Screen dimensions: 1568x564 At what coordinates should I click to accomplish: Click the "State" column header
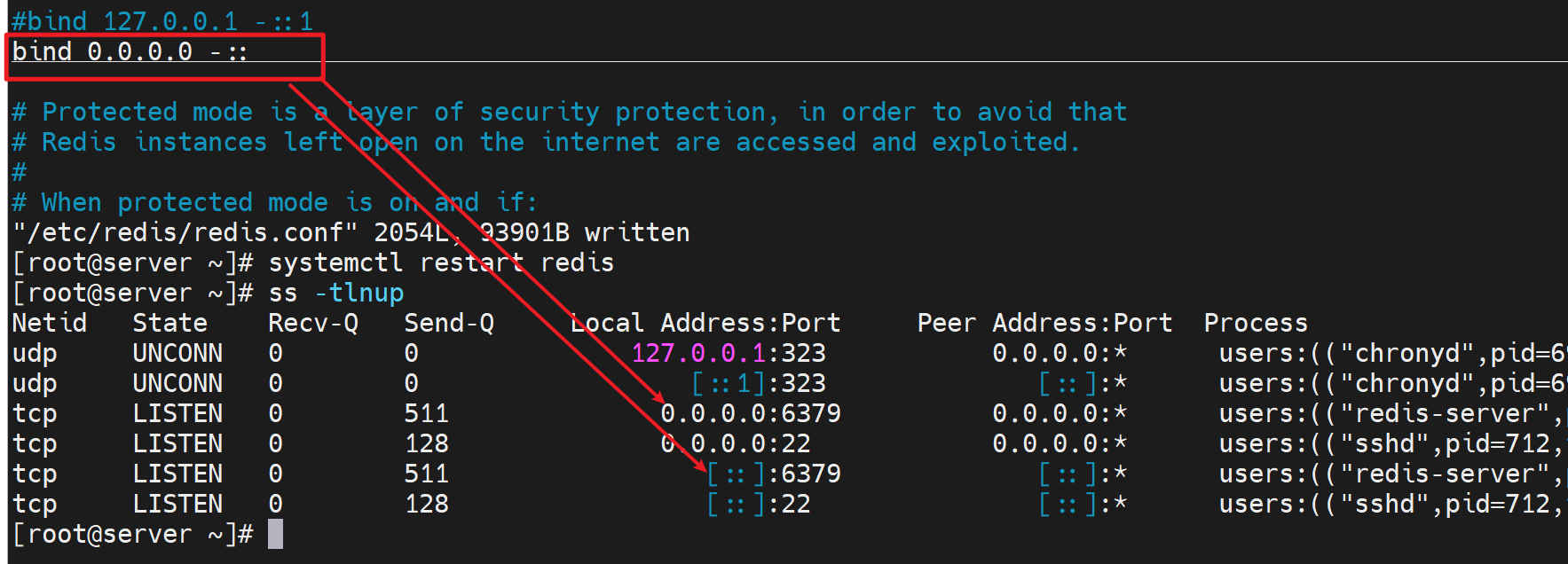tap(169, 324)
